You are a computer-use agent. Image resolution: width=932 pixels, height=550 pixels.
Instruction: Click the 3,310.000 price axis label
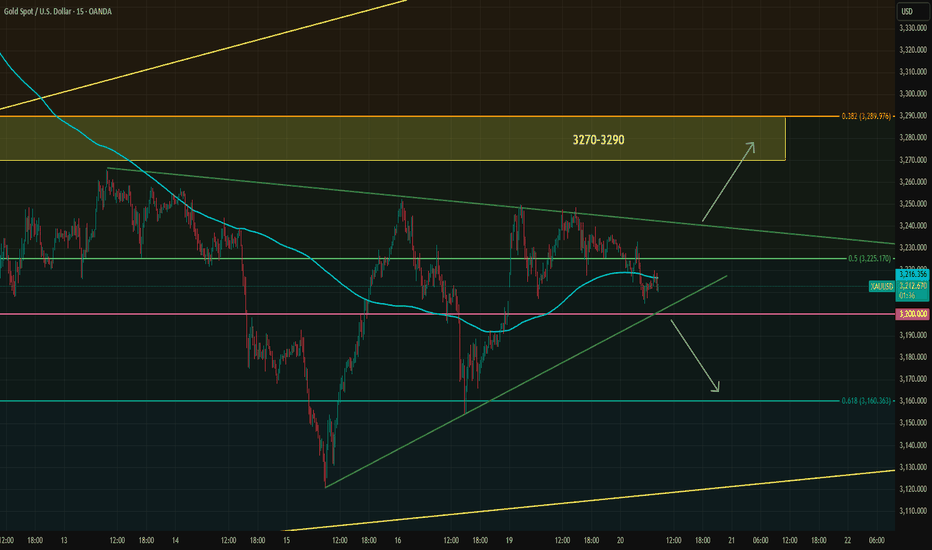(x=912, y=72)
